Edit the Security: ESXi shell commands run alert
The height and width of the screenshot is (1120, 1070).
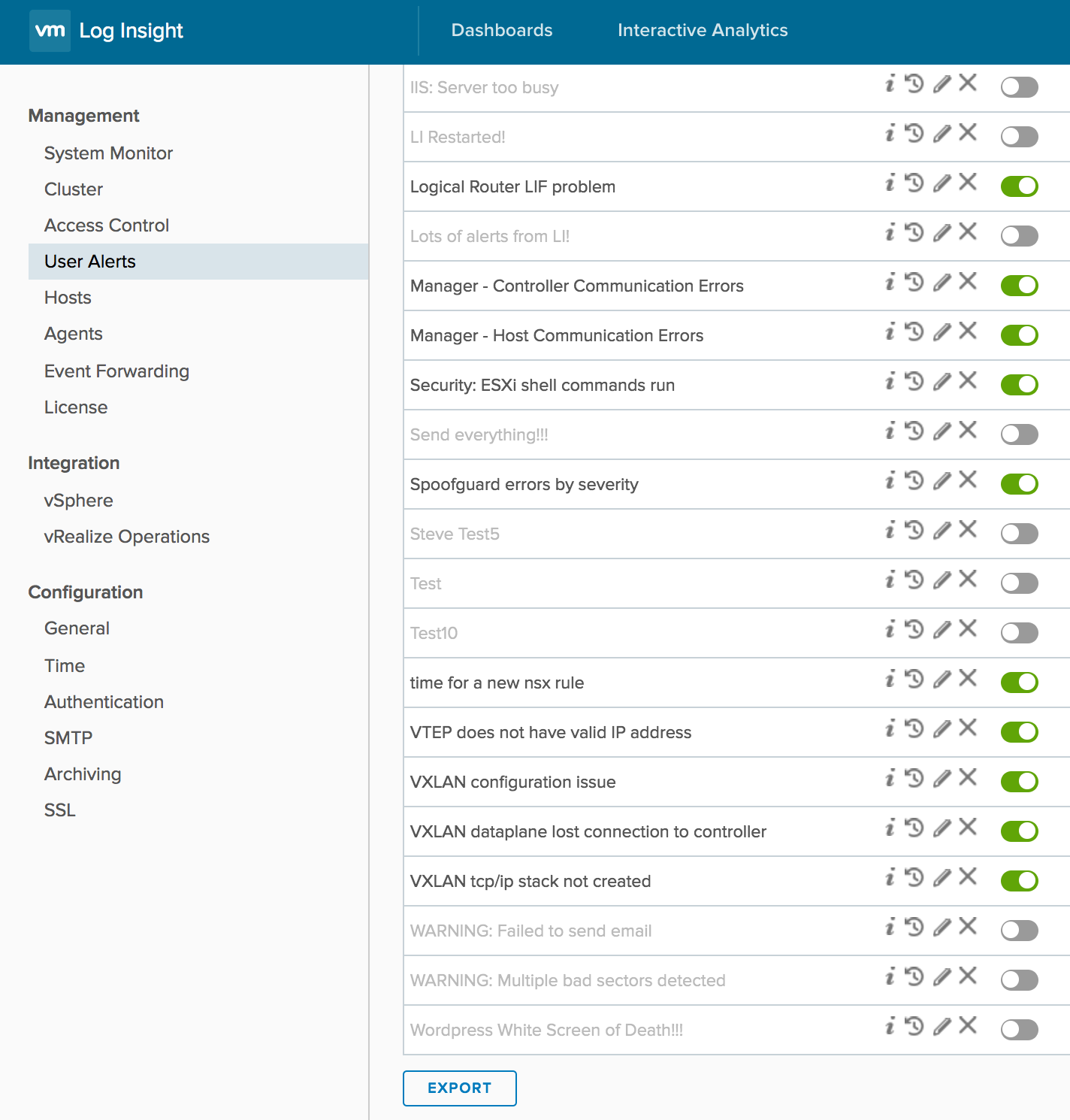tap(942, 382)
